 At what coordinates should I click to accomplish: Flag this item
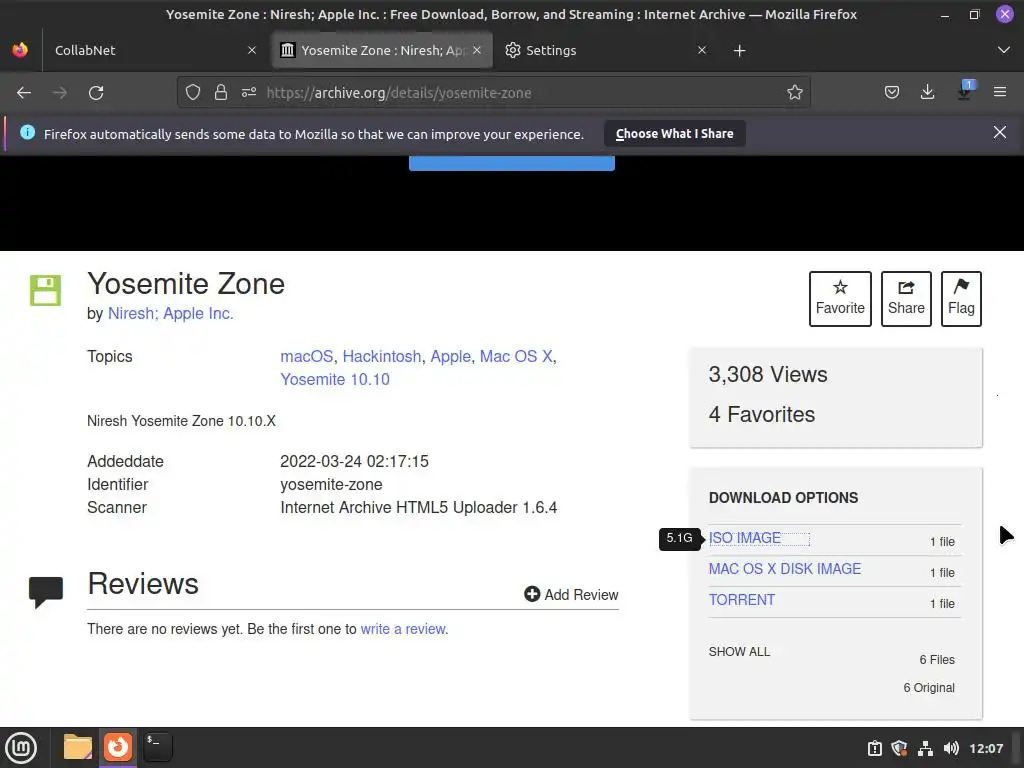click(961, 298)
